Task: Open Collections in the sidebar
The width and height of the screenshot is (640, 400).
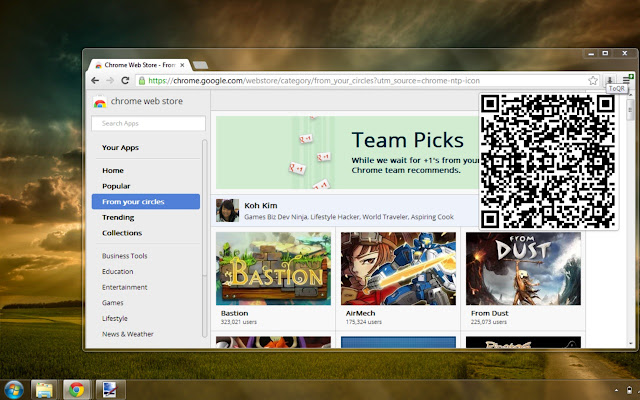Action: coord(122,233)
